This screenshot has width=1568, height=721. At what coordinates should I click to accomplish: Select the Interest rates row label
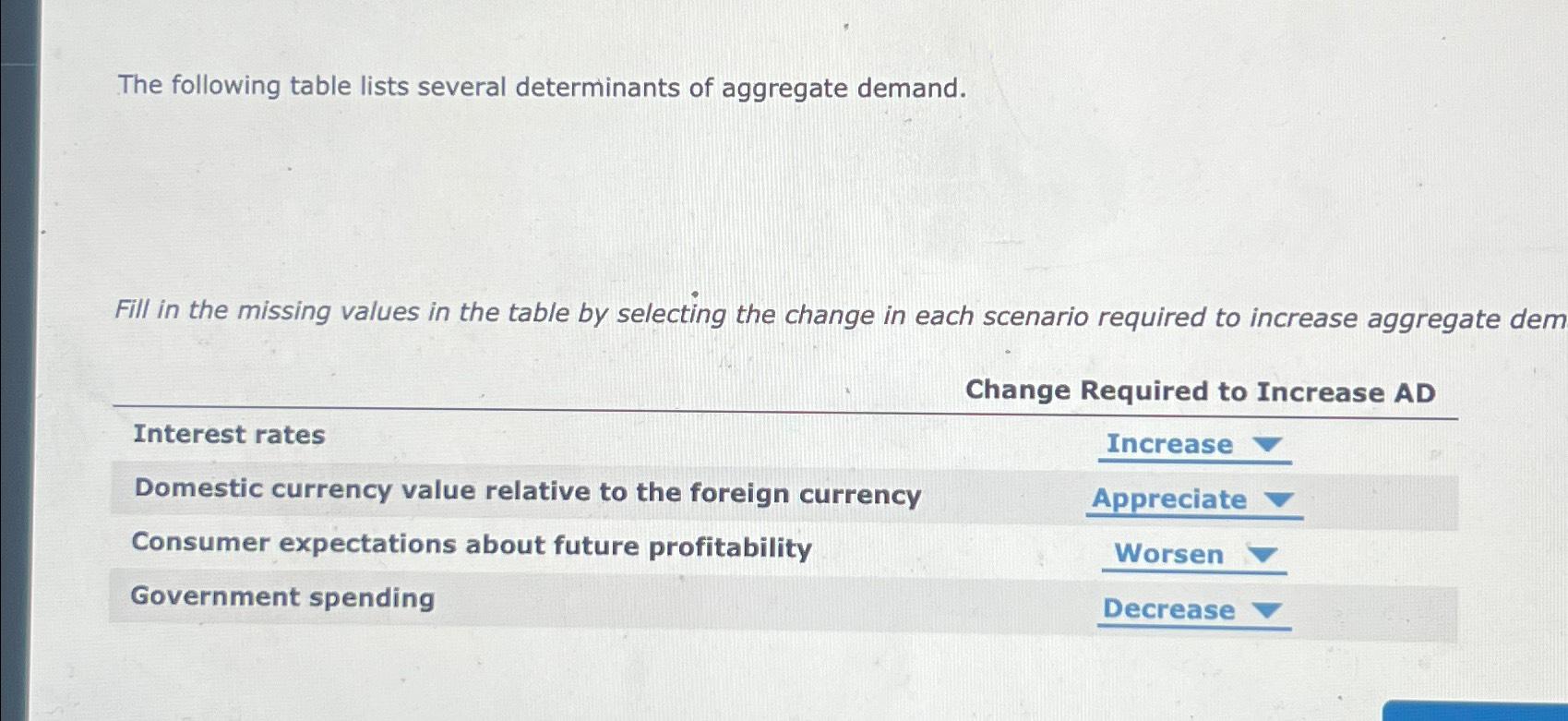[x=227, y=435]
